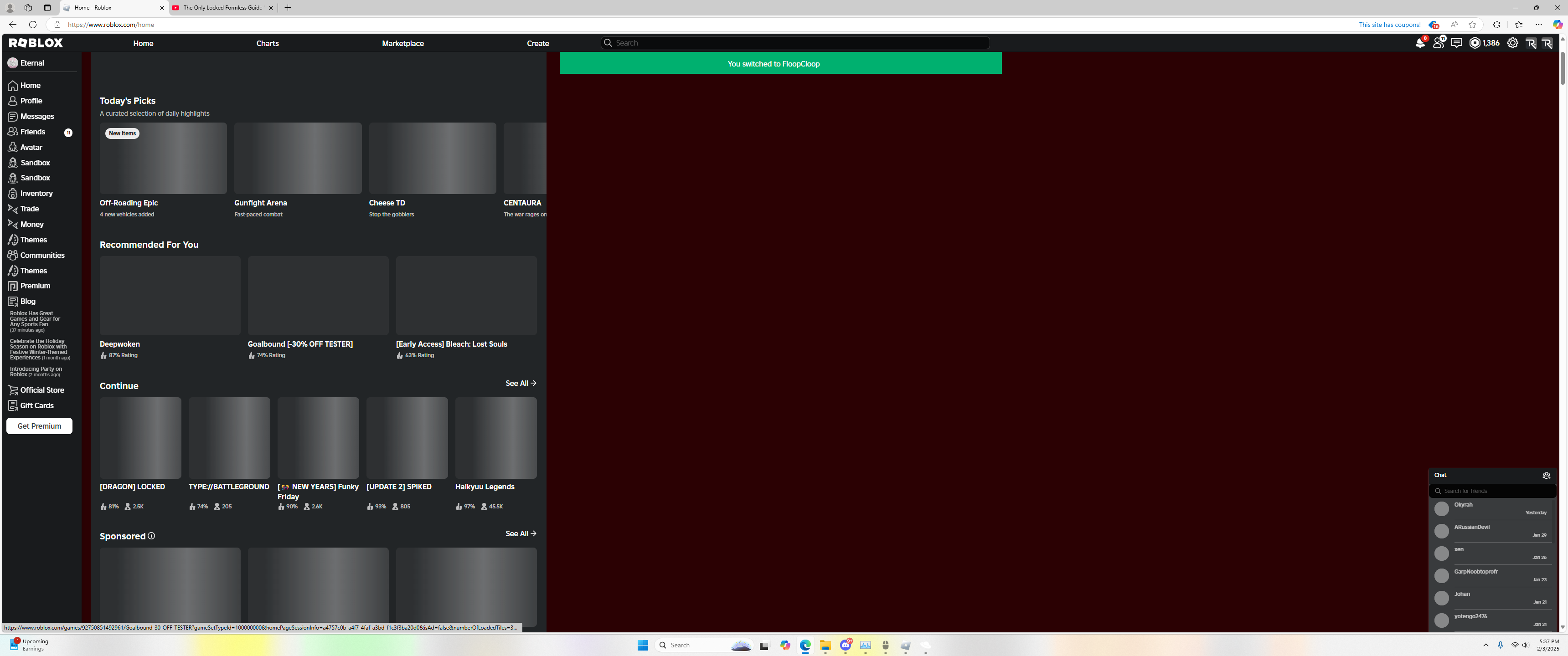Click Home in the top navigation bar

pos(143,43)
